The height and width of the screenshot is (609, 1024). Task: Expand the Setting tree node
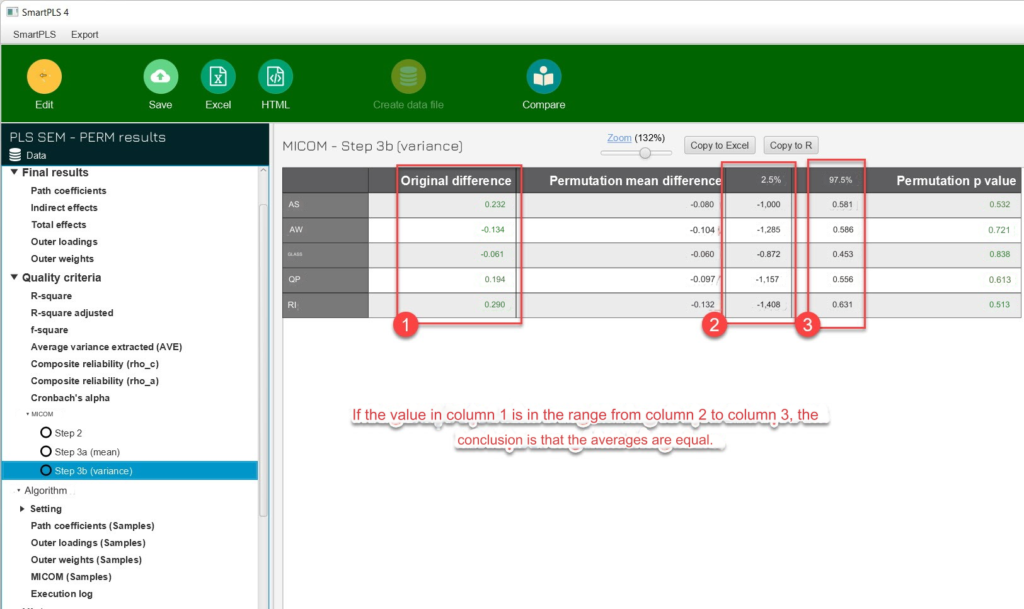pos(22,509)
